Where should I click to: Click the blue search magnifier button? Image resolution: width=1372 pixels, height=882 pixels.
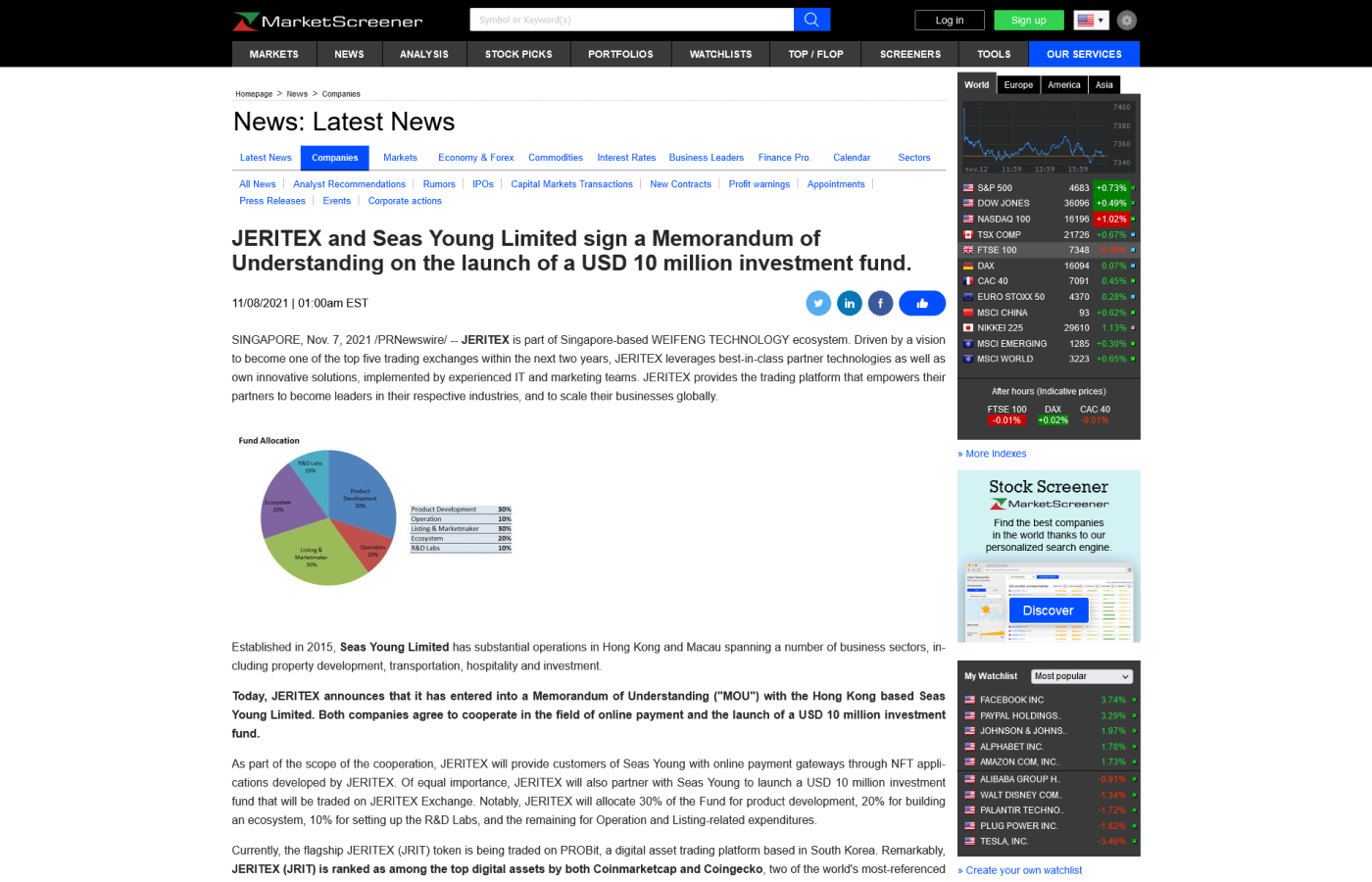click(811, 20)
